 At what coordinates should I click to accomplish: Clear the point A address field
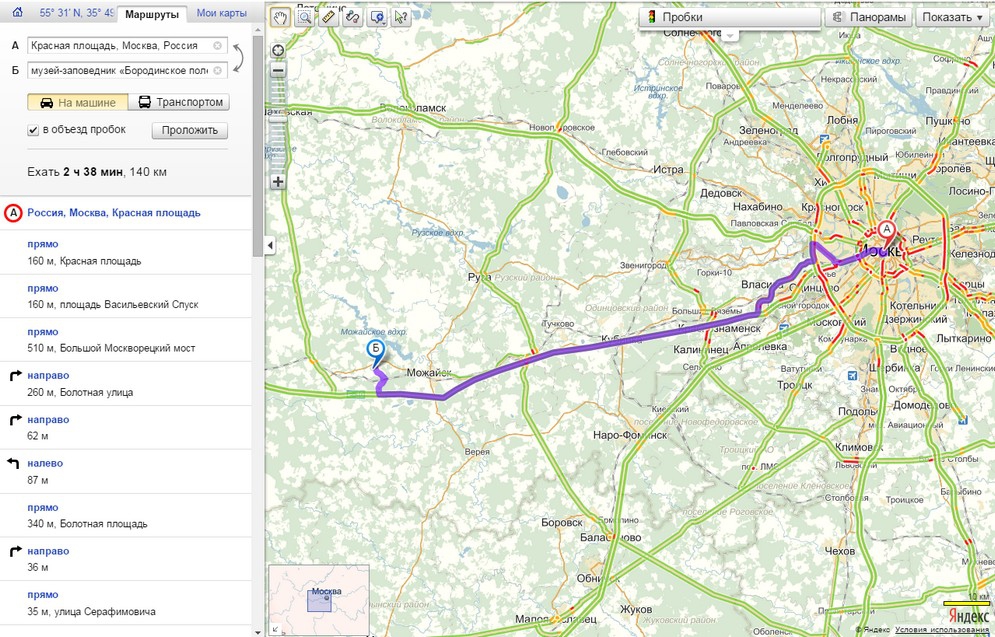(218, 46)
